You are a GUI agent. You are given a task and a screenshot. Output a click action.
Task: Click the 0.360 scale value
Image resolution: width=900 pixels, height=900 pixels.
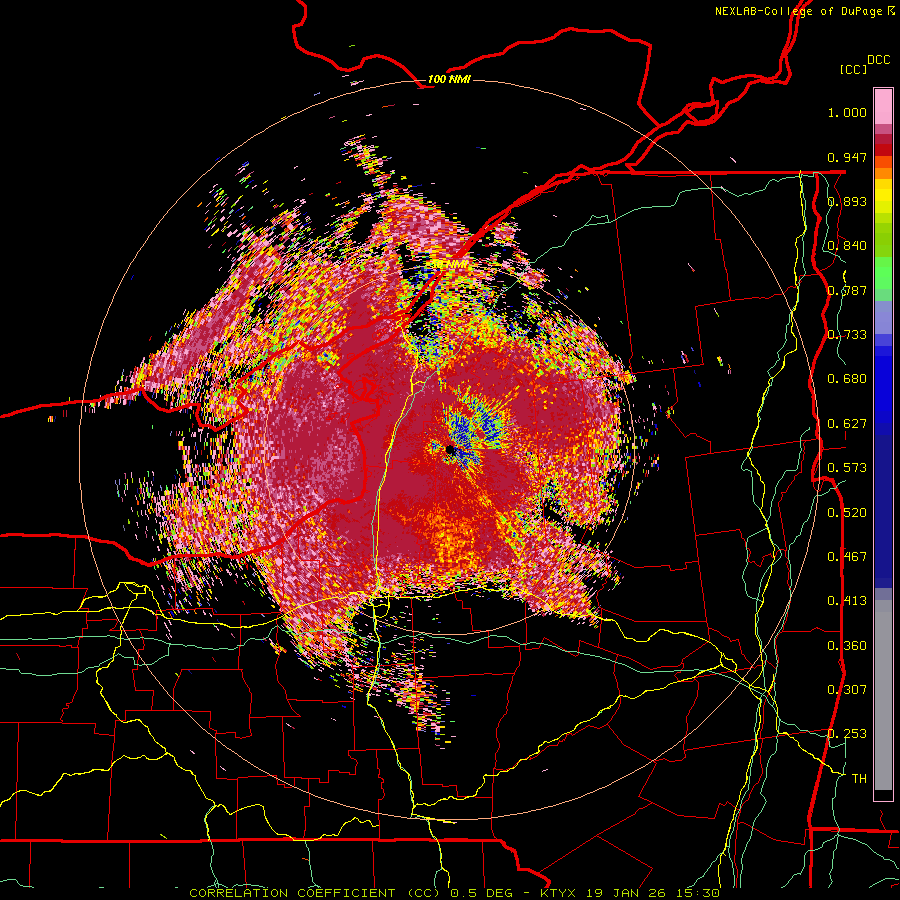[847, 646]
